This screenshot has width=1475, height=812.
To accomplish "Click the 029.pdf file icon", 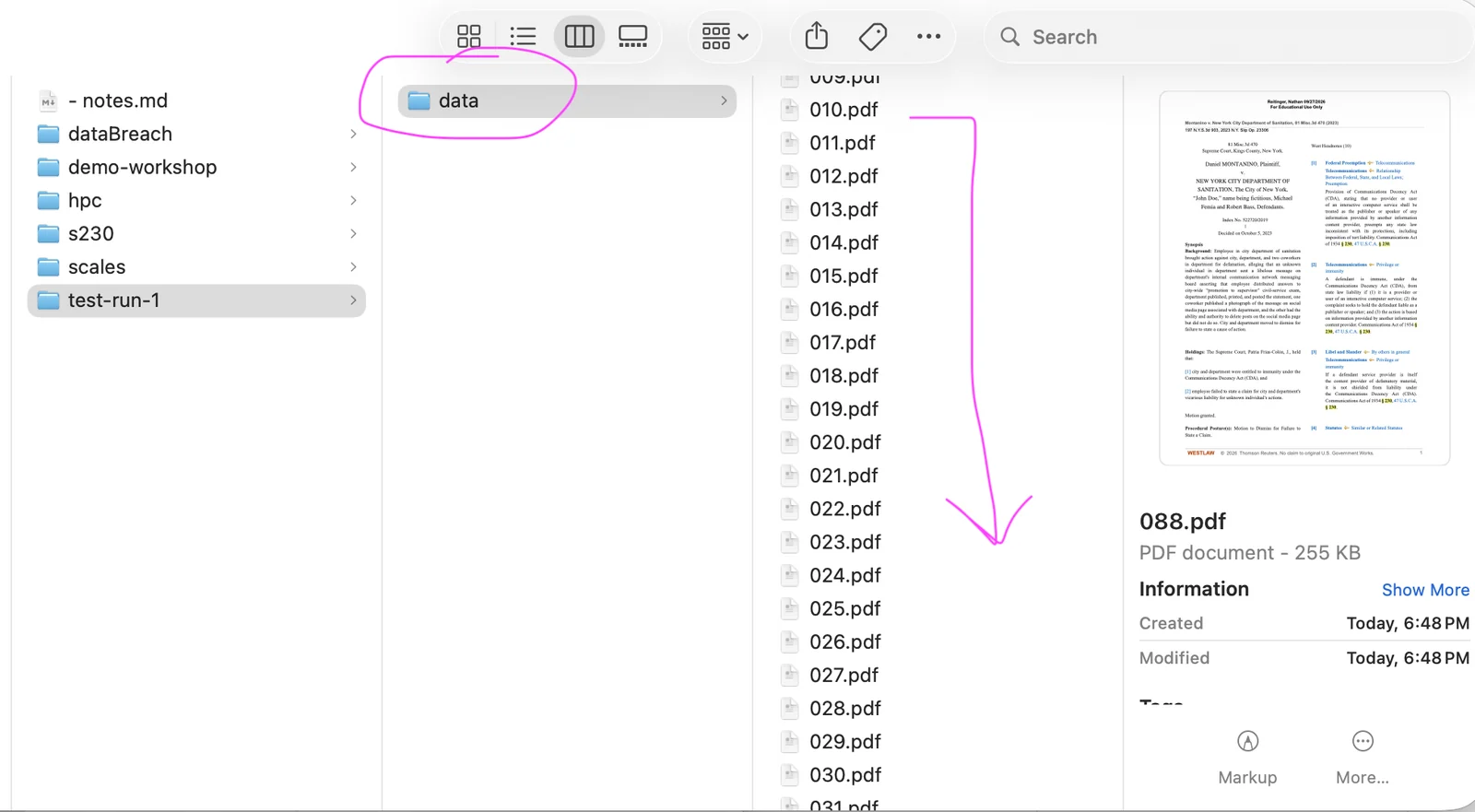I will point(790,741).
